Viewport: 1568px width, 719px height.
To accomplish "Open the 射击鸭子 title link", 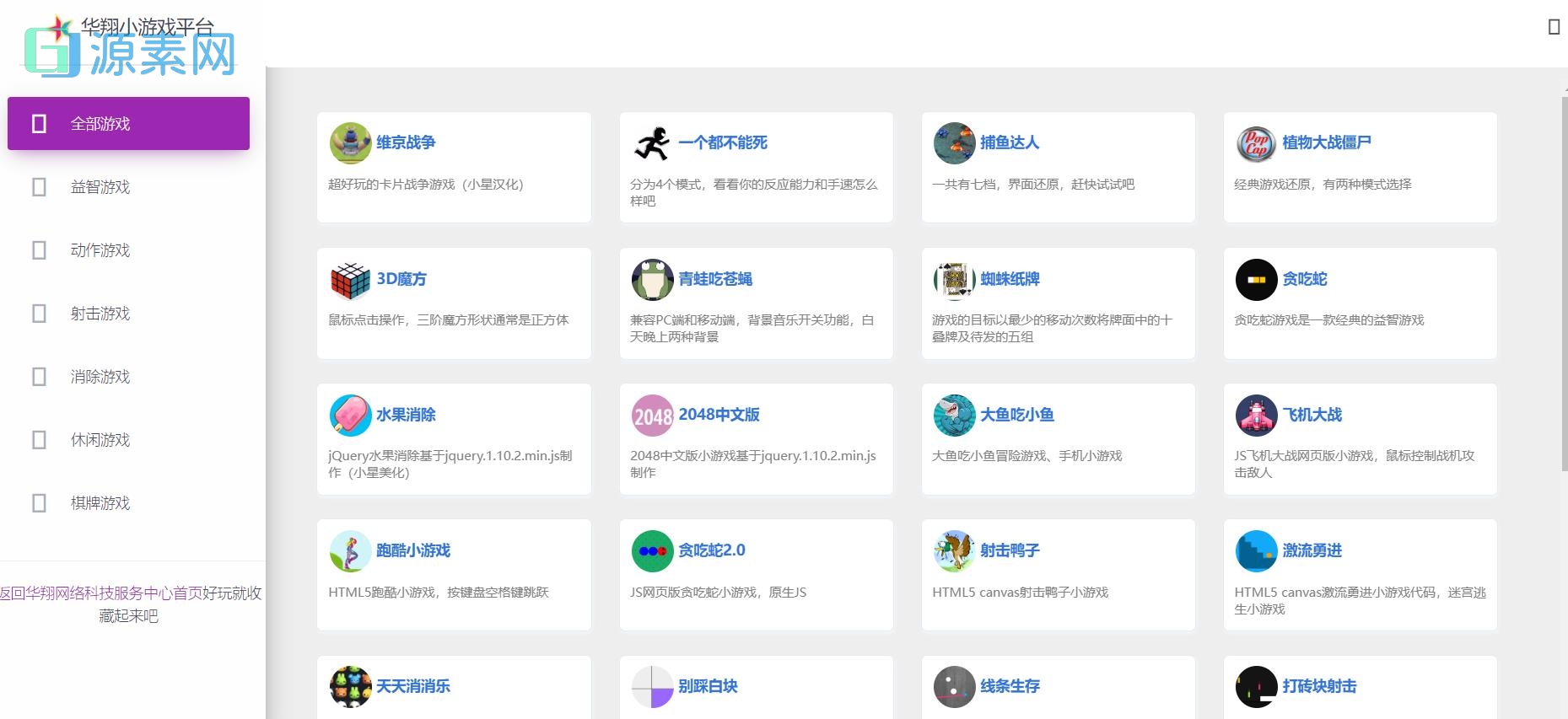I will 1010,550.
